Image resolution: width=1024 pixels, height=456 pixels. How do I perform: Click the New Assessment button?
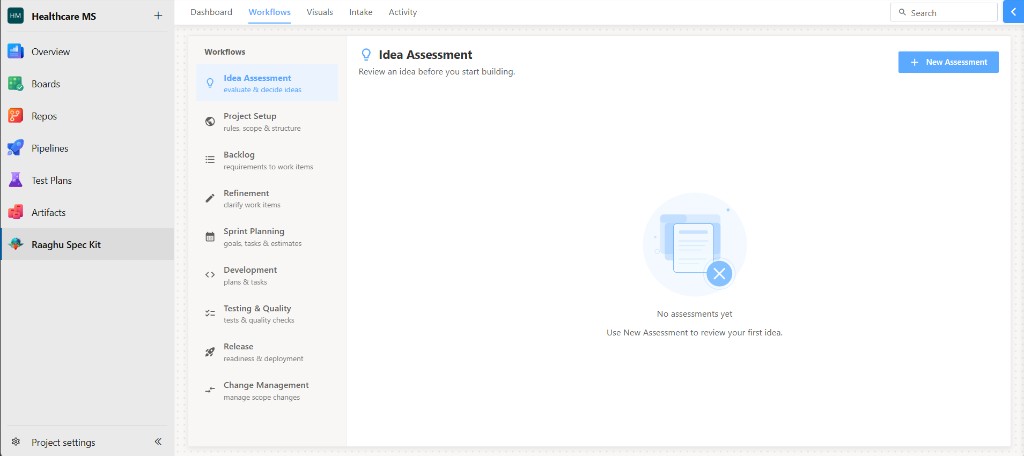[948, 62]
